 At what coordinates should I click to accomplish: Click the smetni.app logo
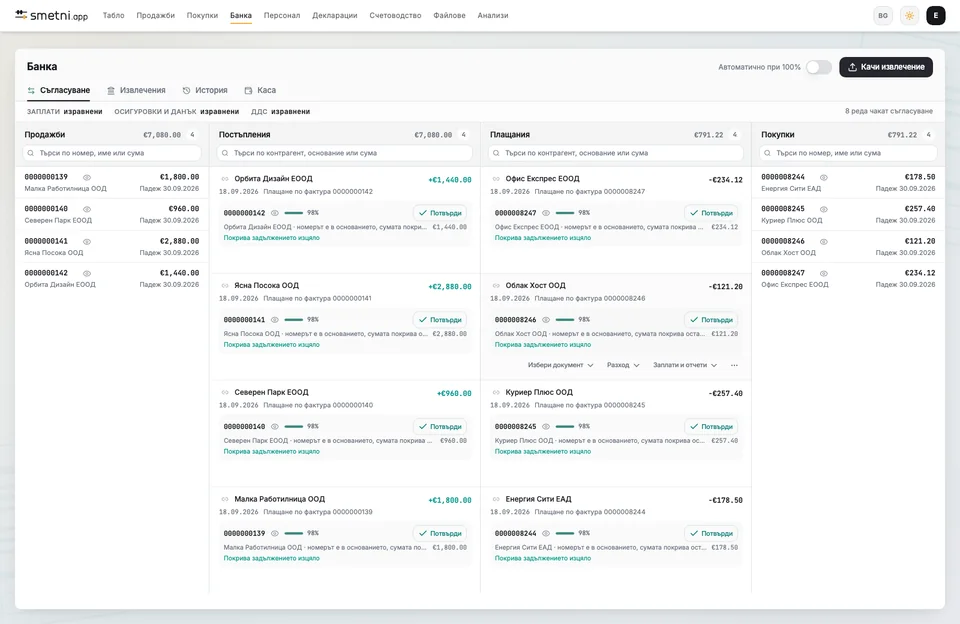coord(51,15)
